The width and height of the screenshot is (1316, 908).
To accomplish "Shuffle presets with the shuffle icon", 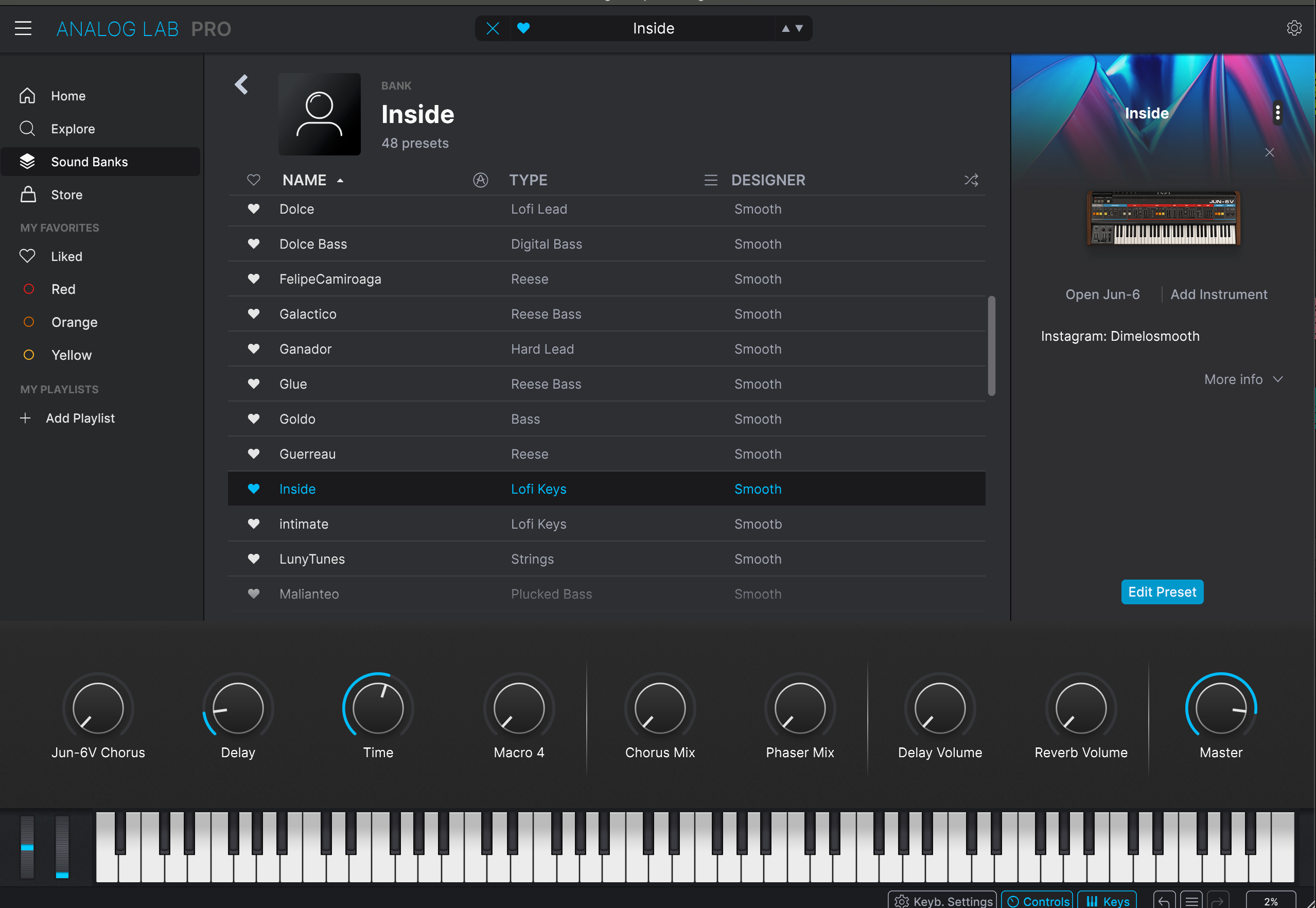I will tap(971, 180).
